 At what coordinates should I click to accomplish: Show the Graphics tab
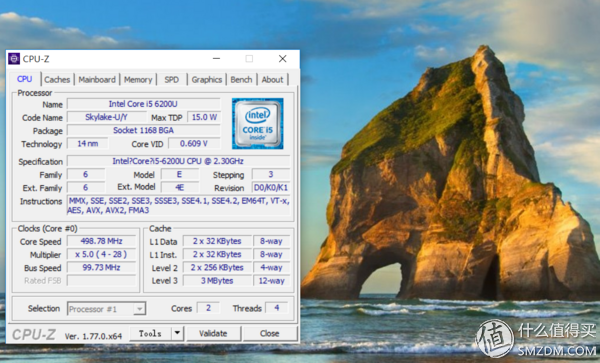pyautogui.click(x=207, y=80)
